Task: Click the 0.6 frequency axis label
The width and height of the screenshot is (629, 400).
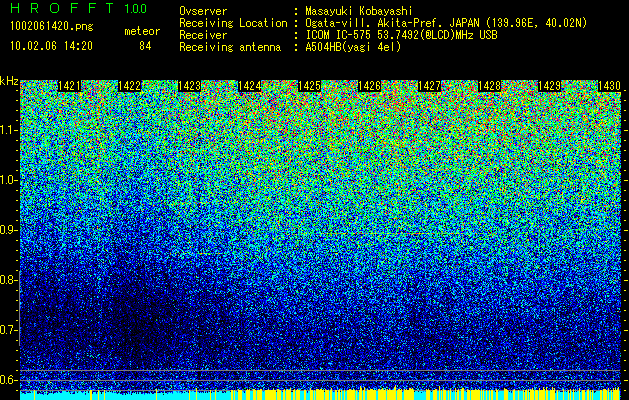Action: (8, 380)
